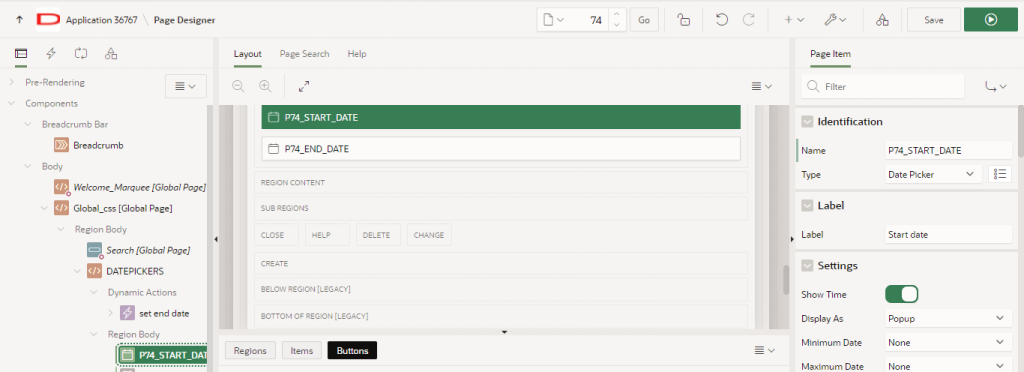Open the Processing tab icon in the left panel
Viewport: 1024px width, 372px height.
click(81, 54)
